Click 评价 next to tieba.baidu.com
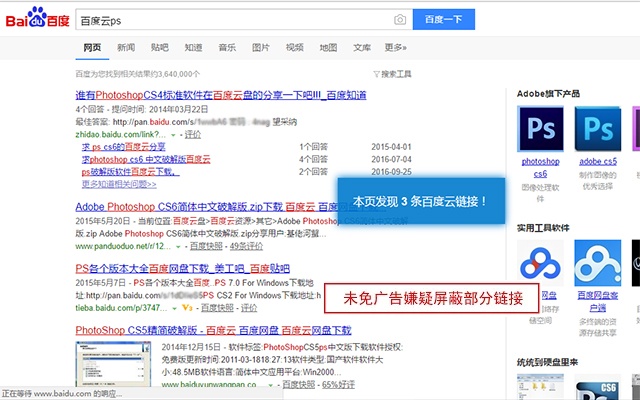 (x=249, y=308)
